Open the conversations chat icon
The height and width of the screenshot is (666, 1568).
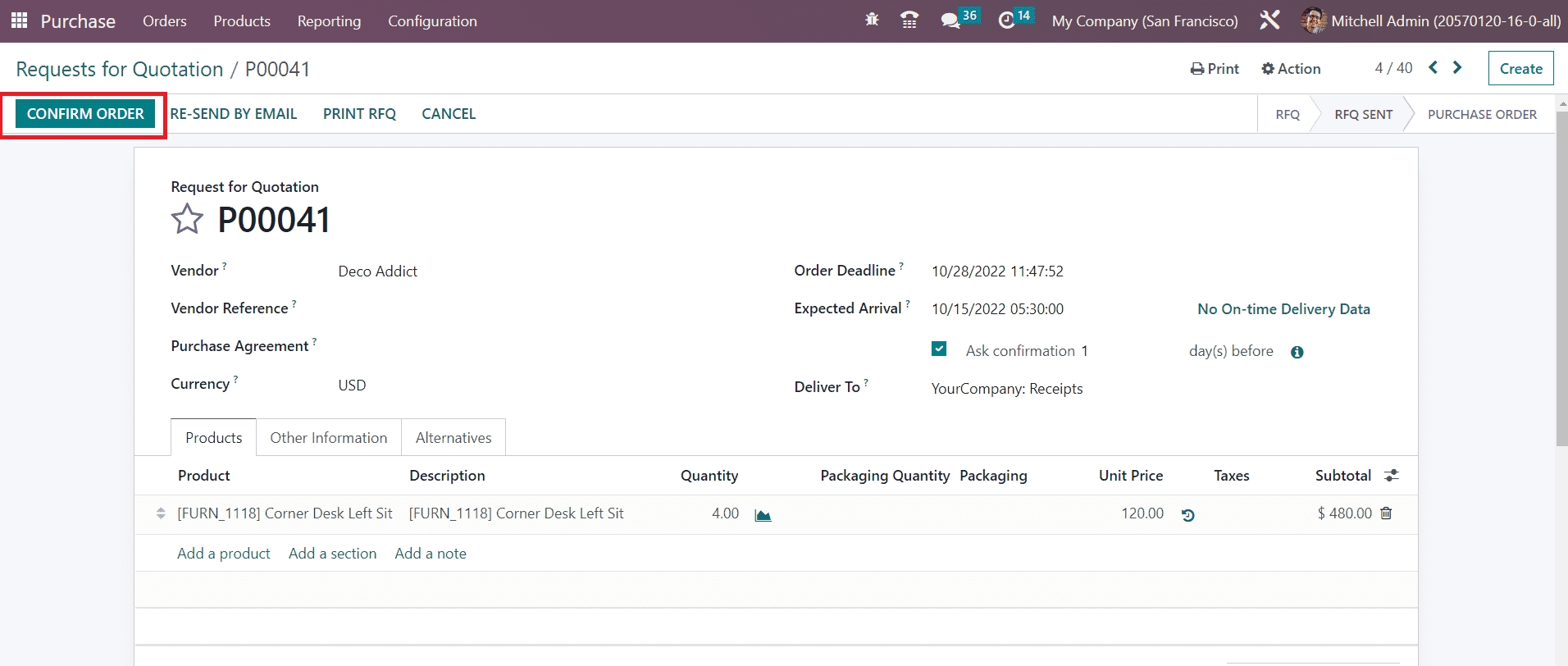coord(950,21)
